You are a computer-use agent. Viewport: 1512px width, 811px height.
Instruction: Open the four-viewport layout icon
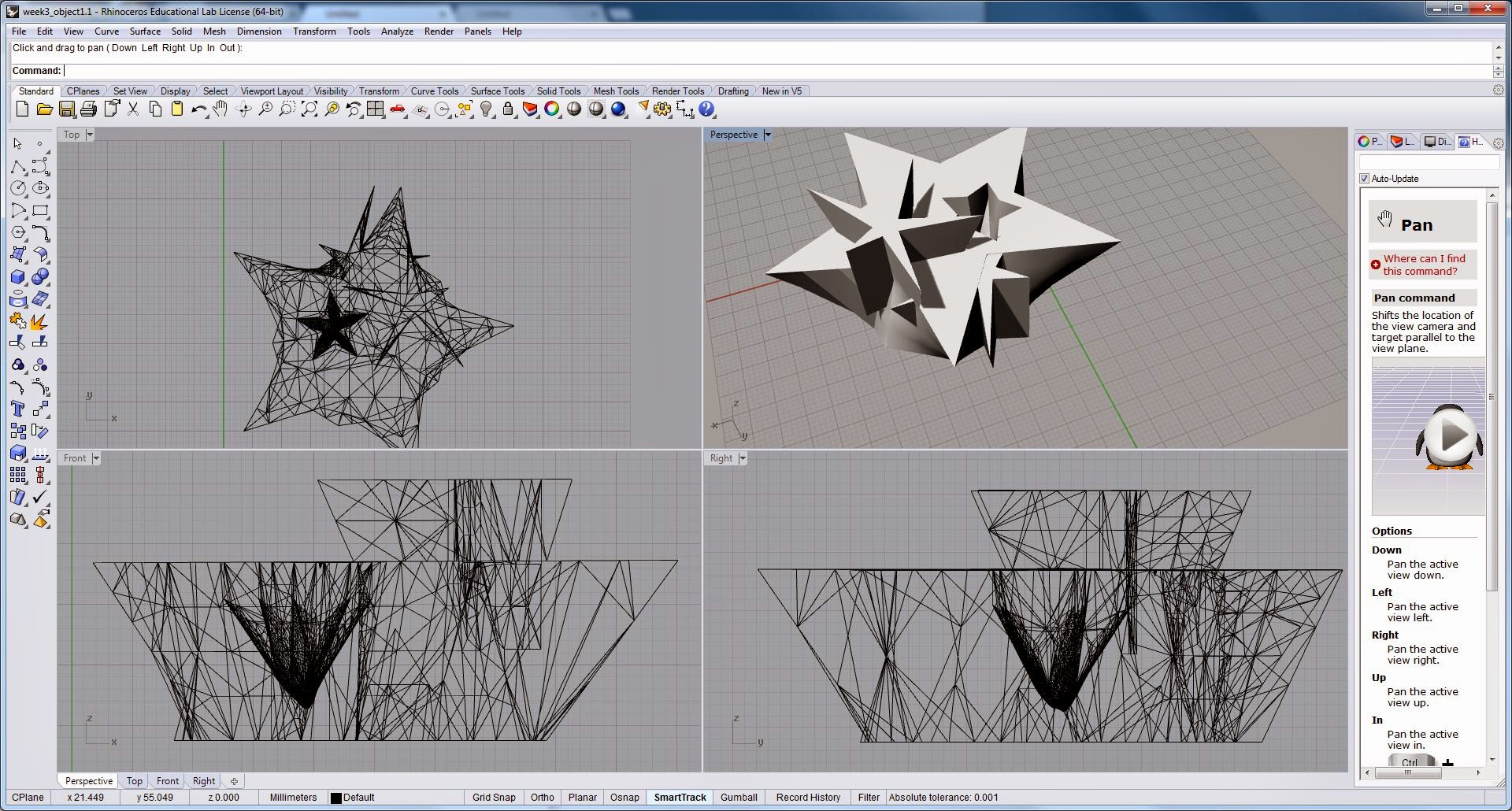pyautogui.click(x=376, y=109)
